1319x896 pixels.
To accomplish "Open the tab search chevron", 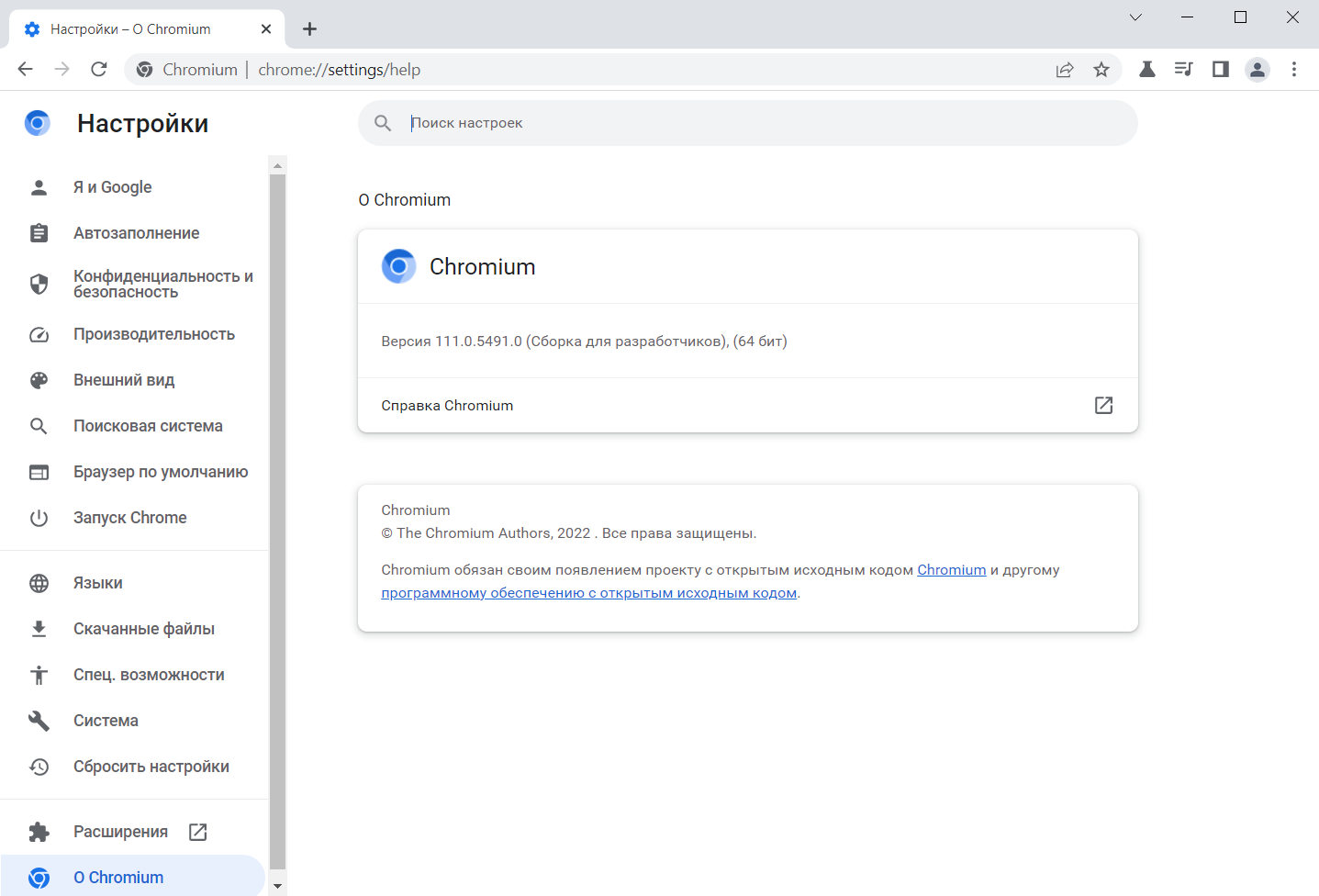I will [1135, 17].
